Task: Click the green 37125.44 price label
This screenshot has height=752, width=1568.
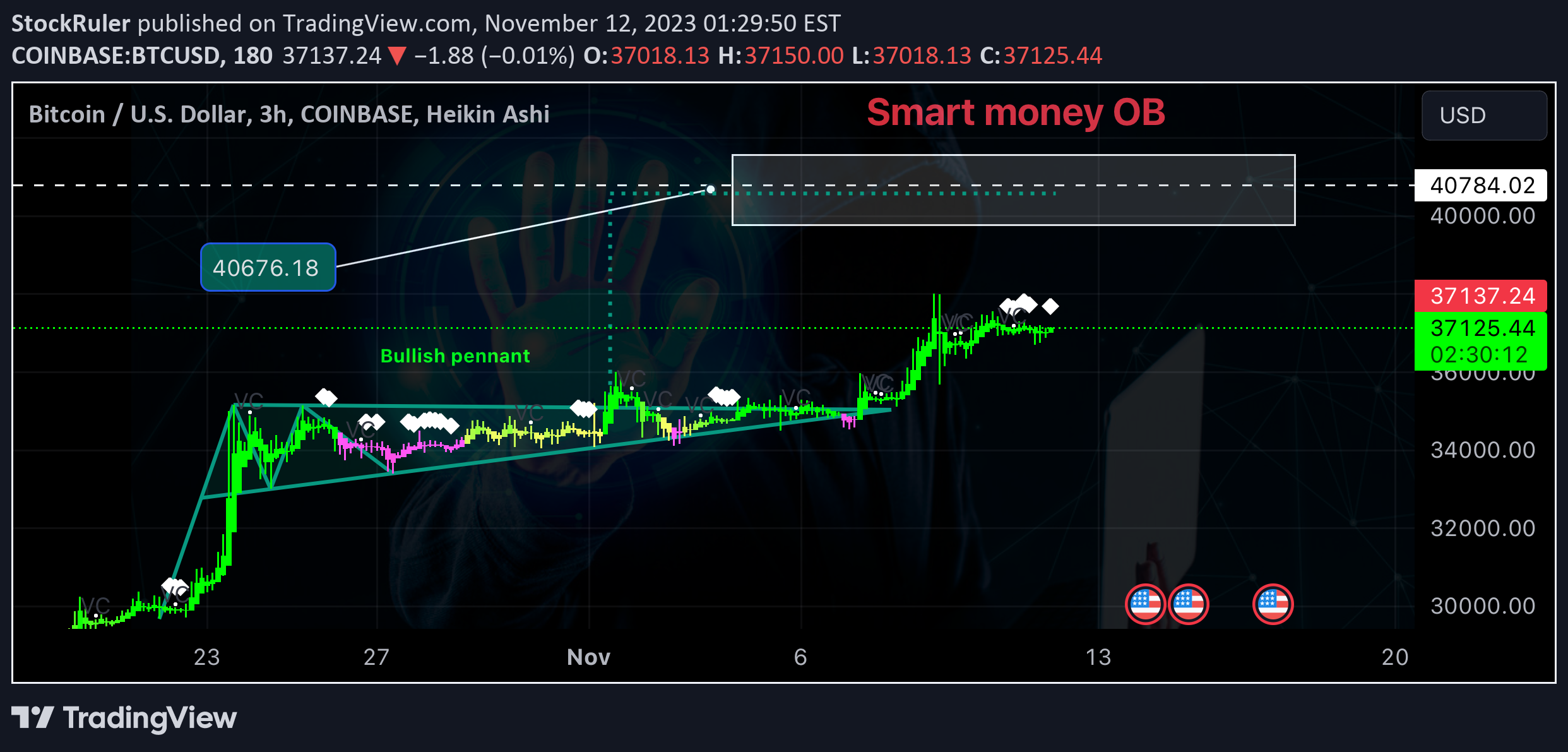Action: pyautogui.click(x=1482, y=328)
